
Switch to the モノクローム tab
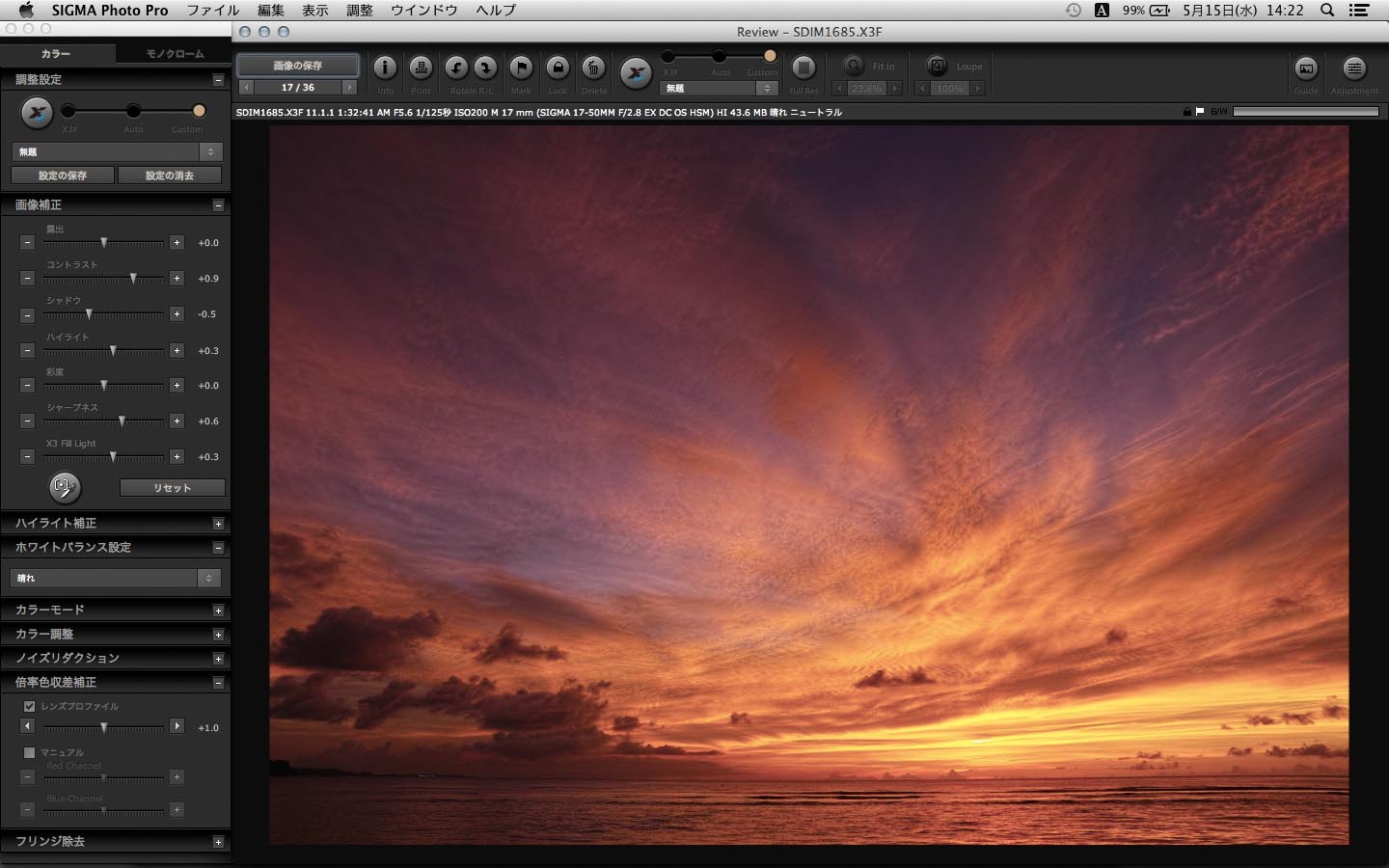pos(174,54)
